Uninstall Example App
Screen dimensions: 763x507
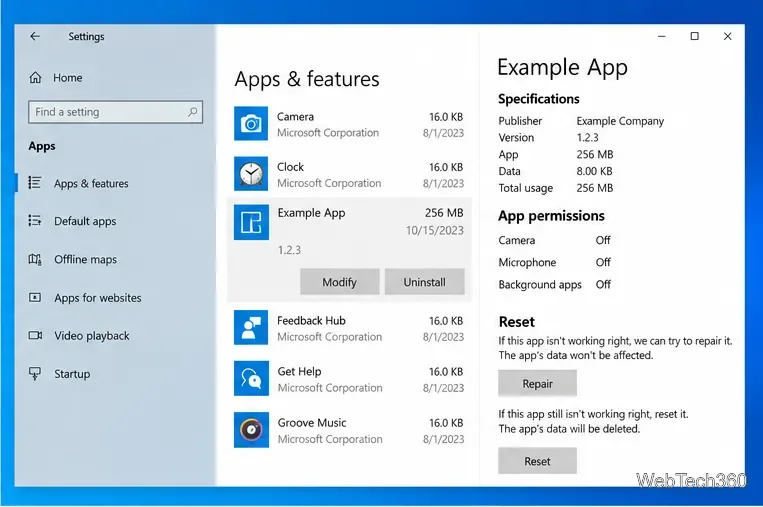[x=424, y=282]
